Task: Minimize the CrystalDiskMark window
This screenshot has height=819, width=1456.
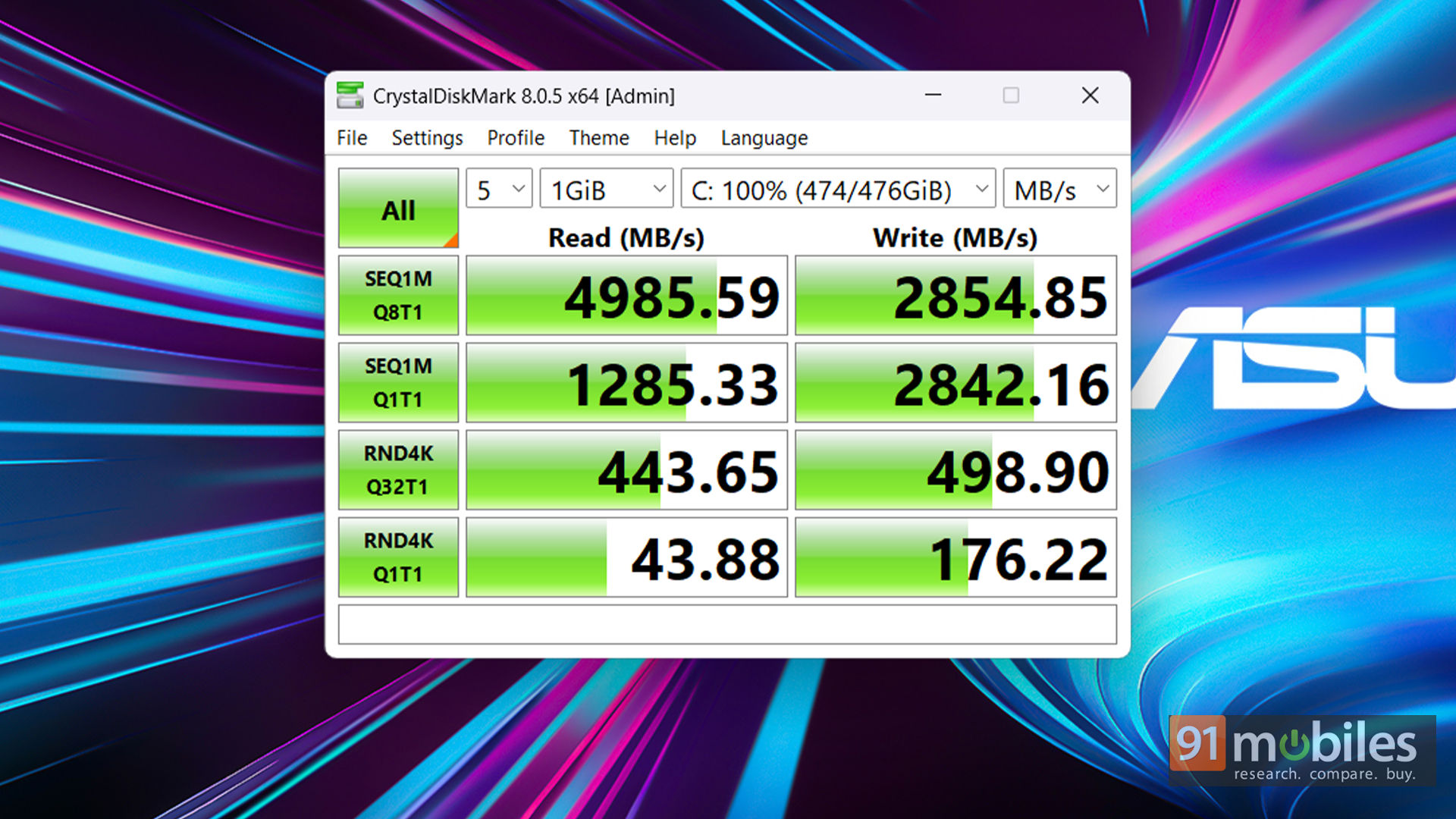Action: pos(933,96)
